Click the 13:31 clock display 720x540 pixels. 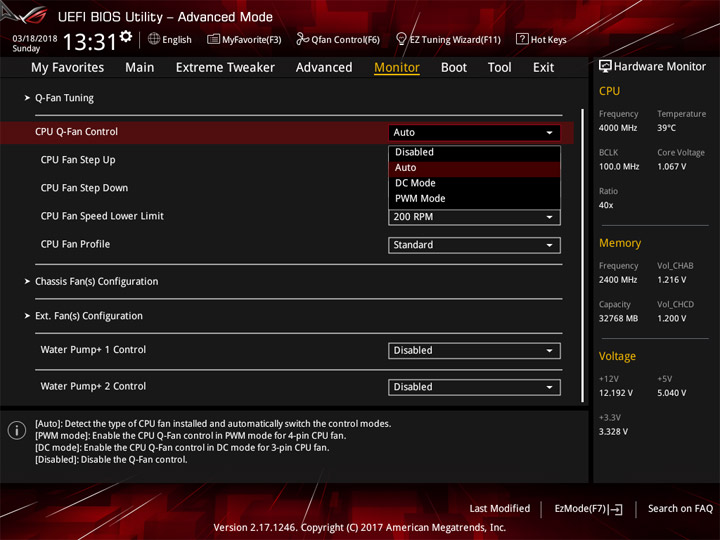coord(90,42)
